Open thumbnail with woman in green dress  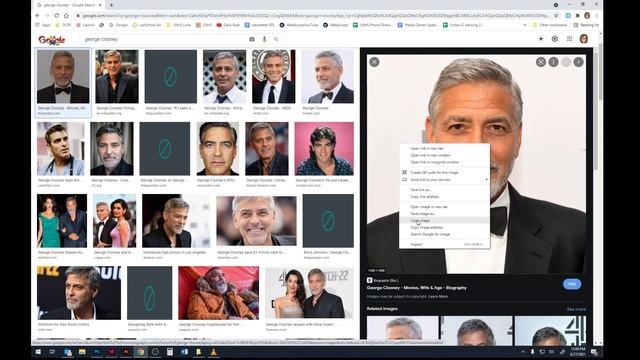[62, 221]
